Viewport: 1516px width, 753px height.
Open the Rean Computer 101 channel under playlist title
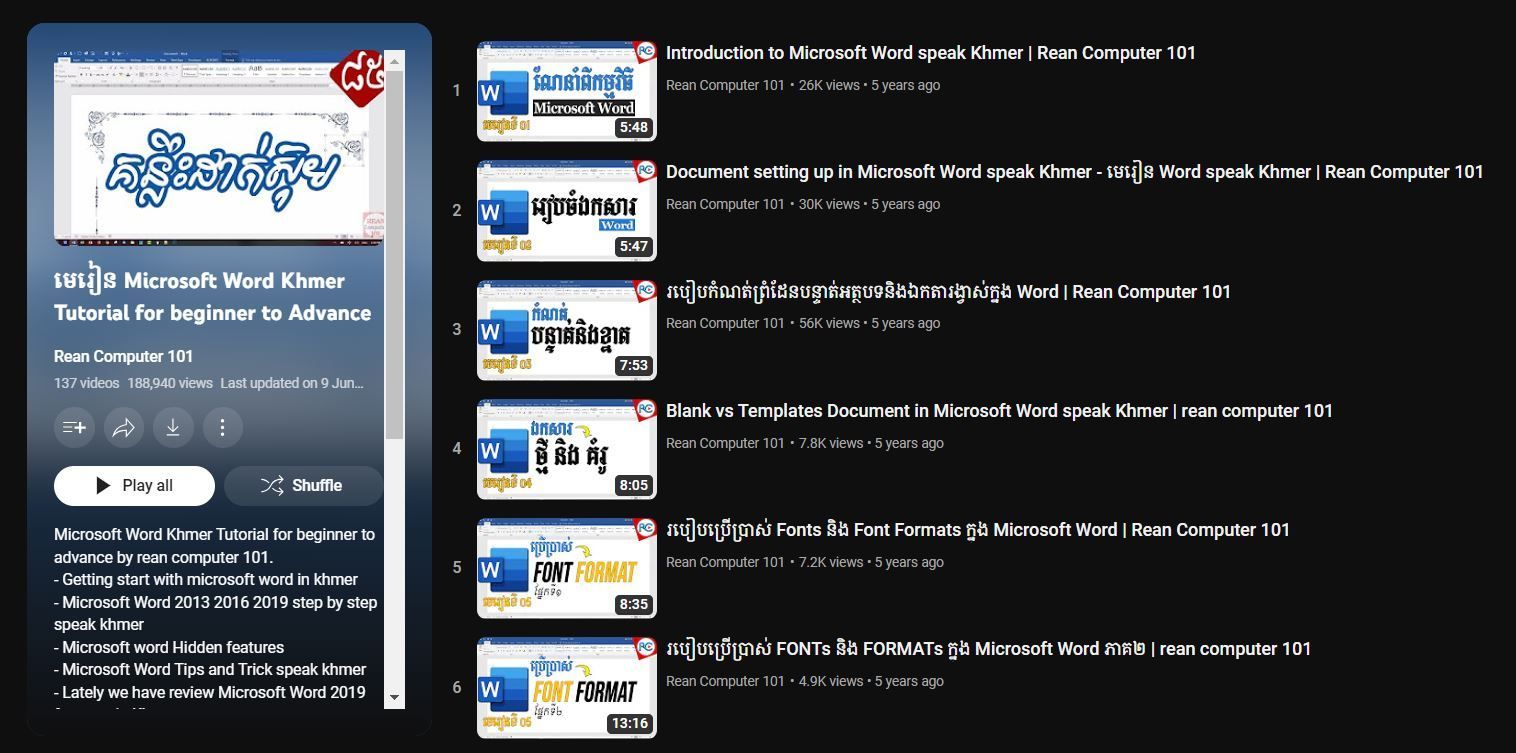coord(124,356)
